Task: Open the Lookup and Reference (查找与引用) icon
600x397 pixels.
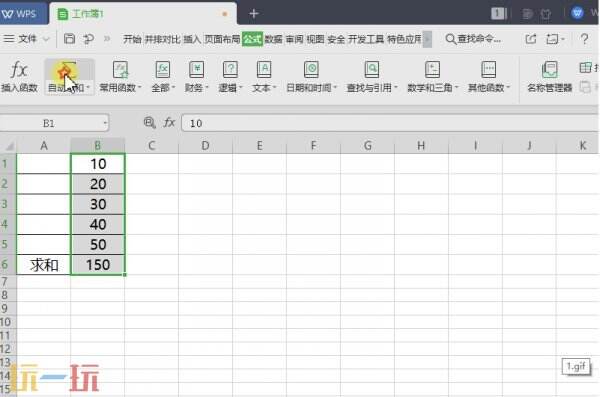Action: [x=372, y=70]
